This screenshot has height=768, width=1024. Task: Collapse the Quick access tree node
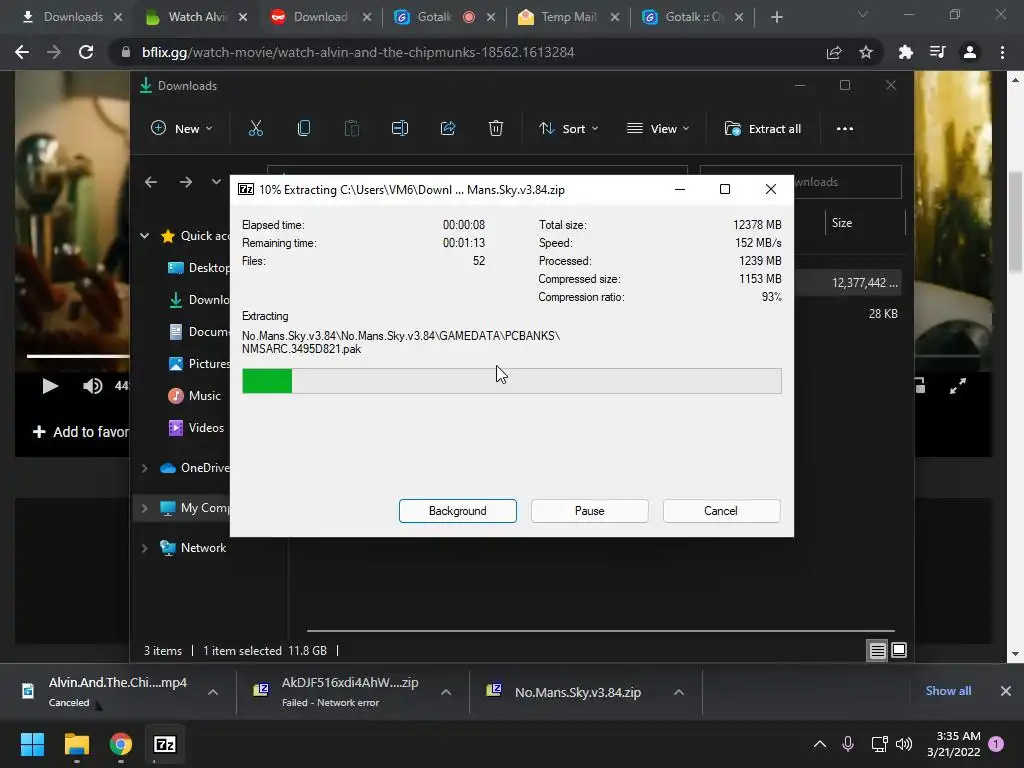144,236
